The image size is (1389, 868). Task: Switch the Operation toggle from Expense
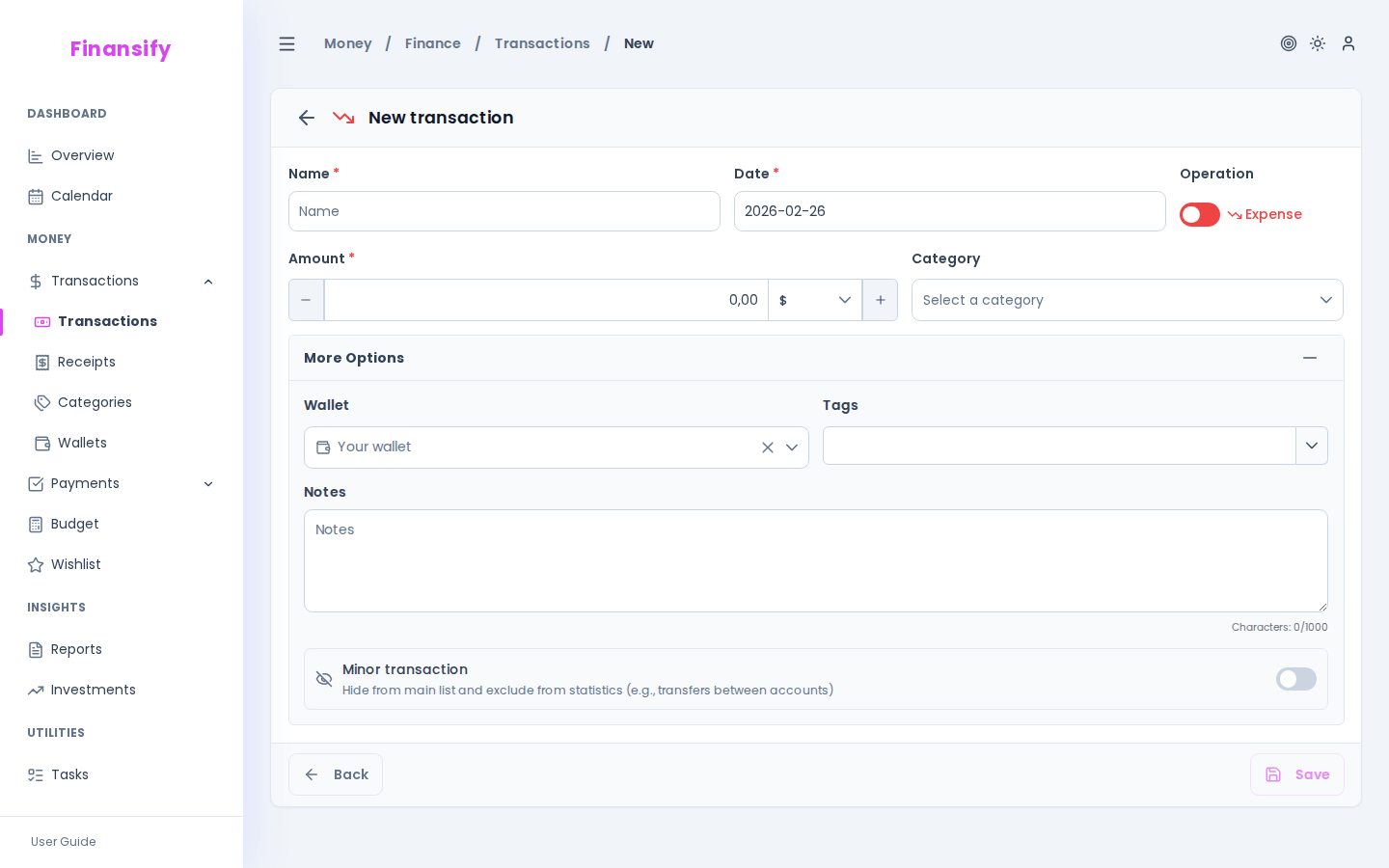tap(1199, 214)
